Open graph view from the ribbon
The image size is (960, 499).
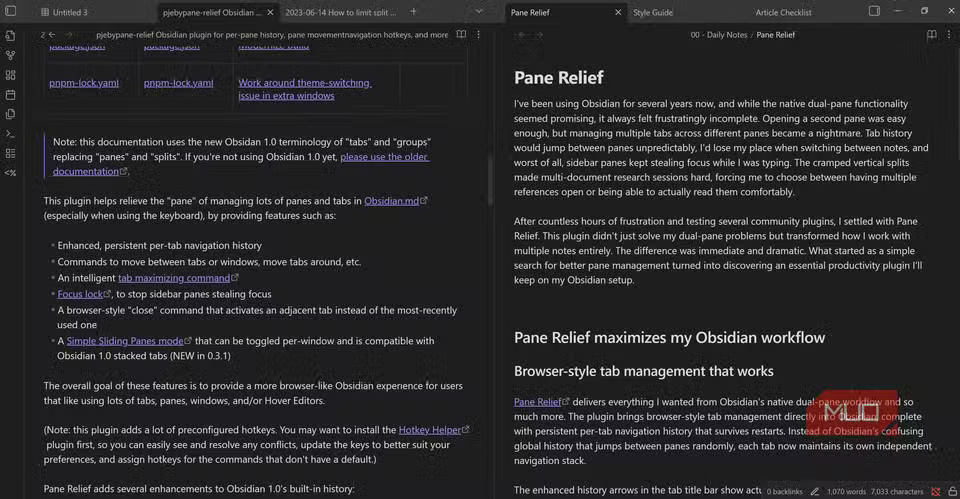tap(10, 55)
